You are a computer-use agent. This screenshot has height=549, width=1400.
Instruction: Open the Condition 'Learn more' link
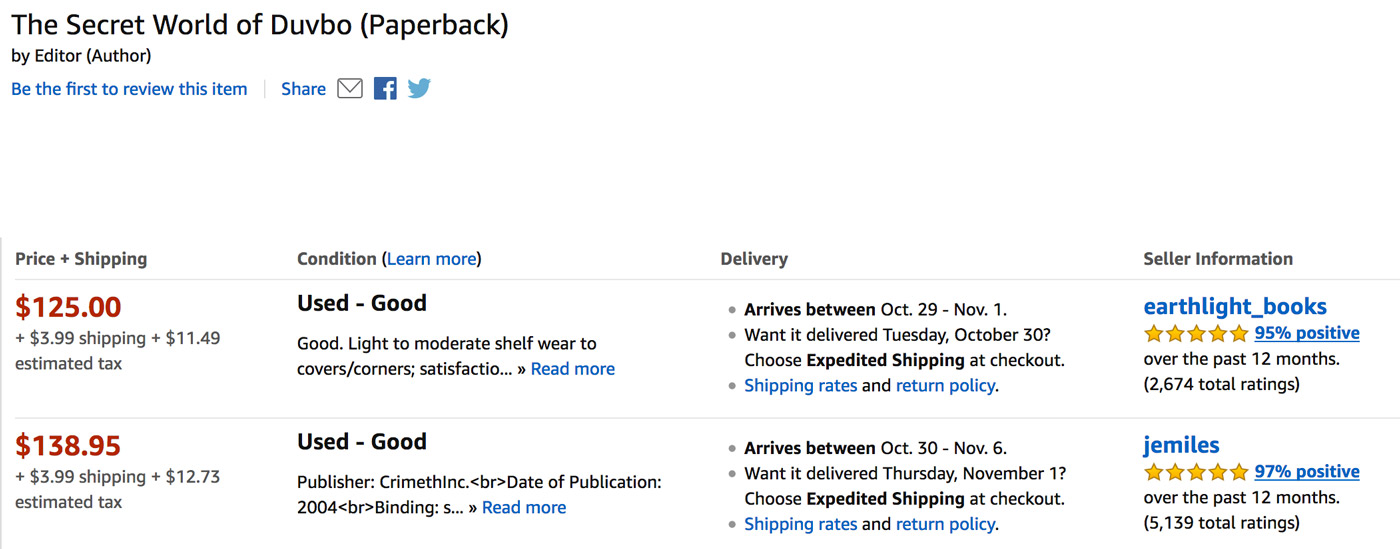[x=431, y=259]
